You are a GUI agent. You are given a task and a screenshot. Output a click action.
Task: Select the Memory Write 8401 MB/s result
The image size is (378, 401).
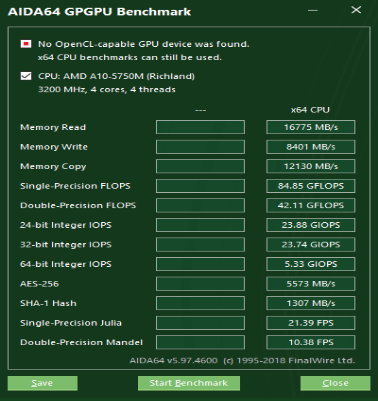tap(311, 147)
